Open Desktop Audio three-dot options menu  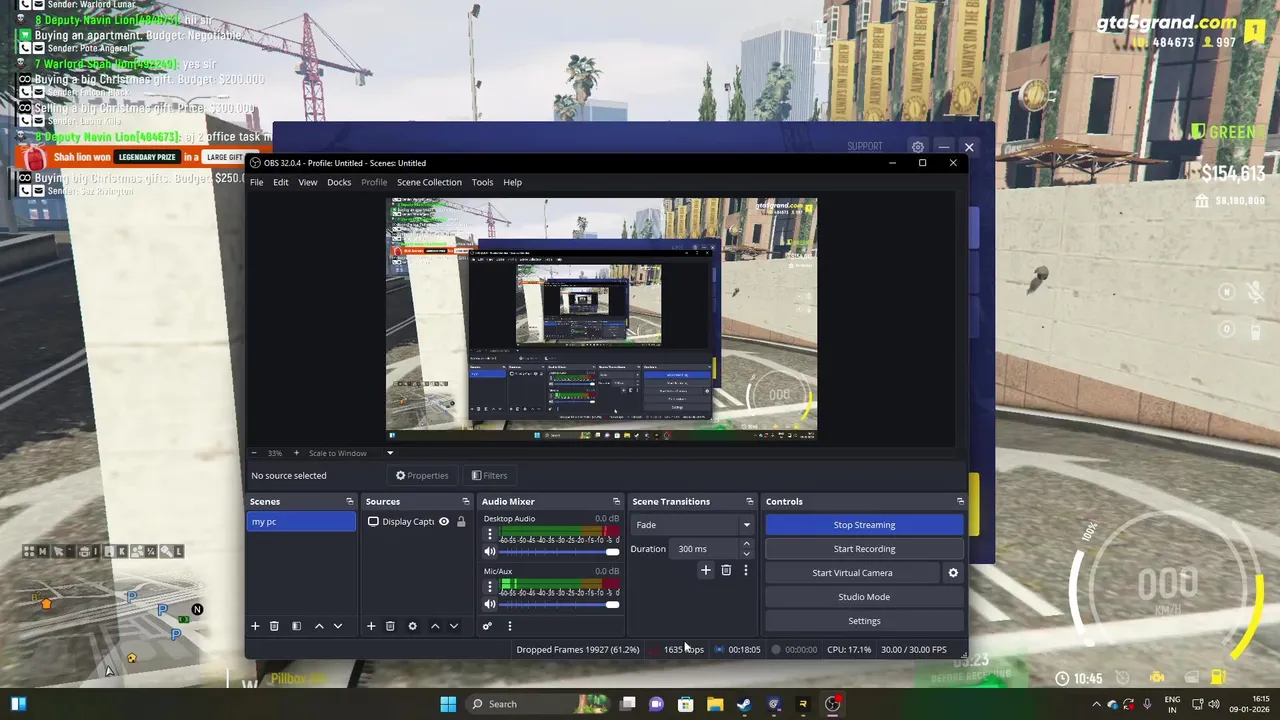click(x=490, y=533)
